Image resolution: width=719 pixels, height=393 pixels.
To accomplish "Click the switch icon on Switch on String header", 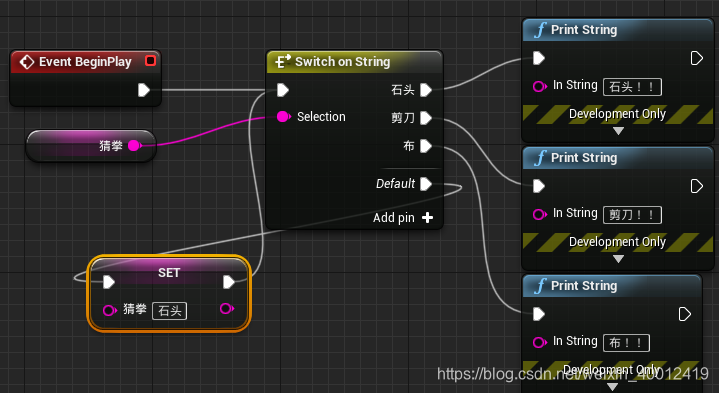I will tap(282, 61).
